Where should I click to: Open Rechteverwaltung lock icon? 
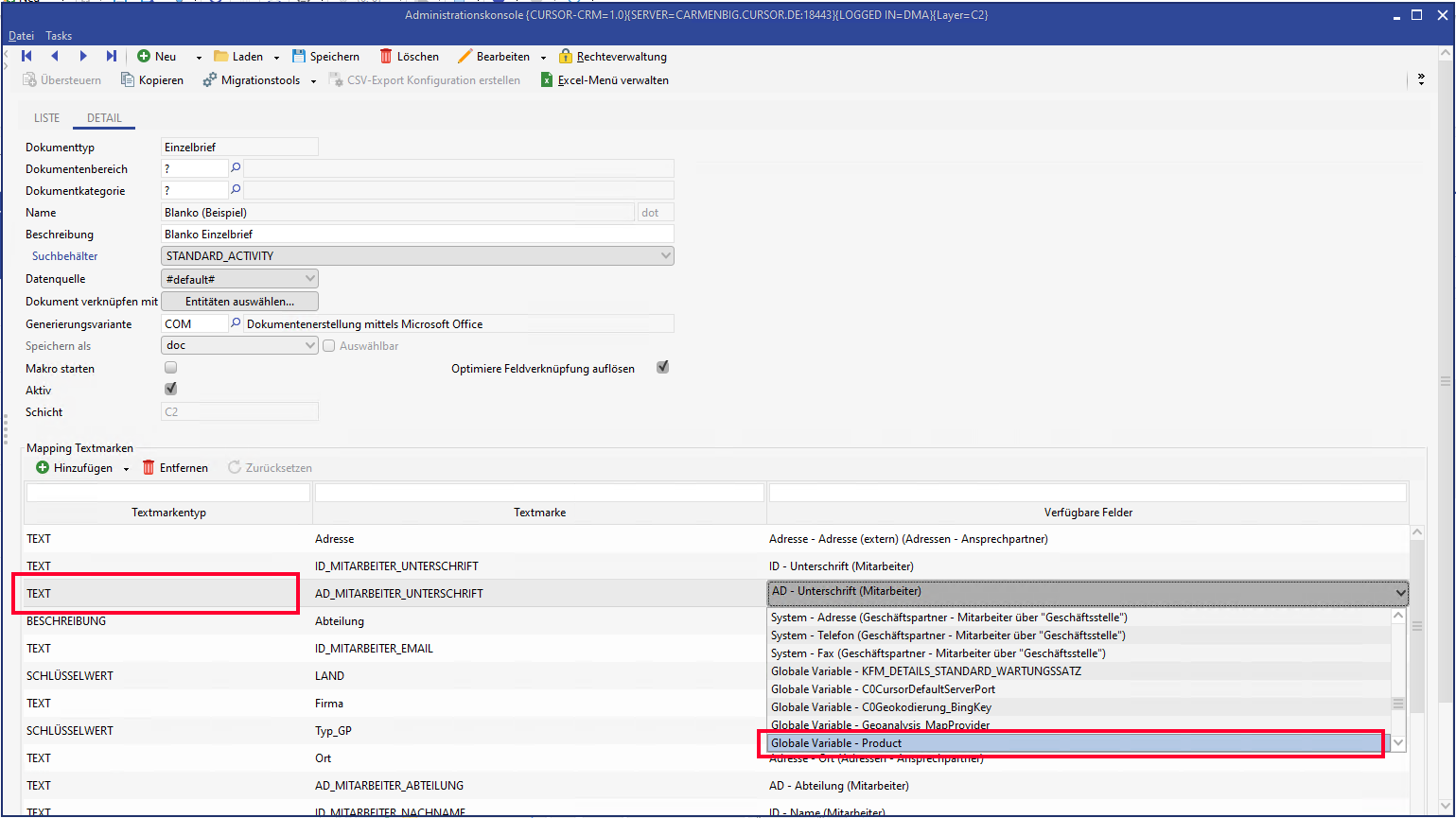click(x=566, y=57)
